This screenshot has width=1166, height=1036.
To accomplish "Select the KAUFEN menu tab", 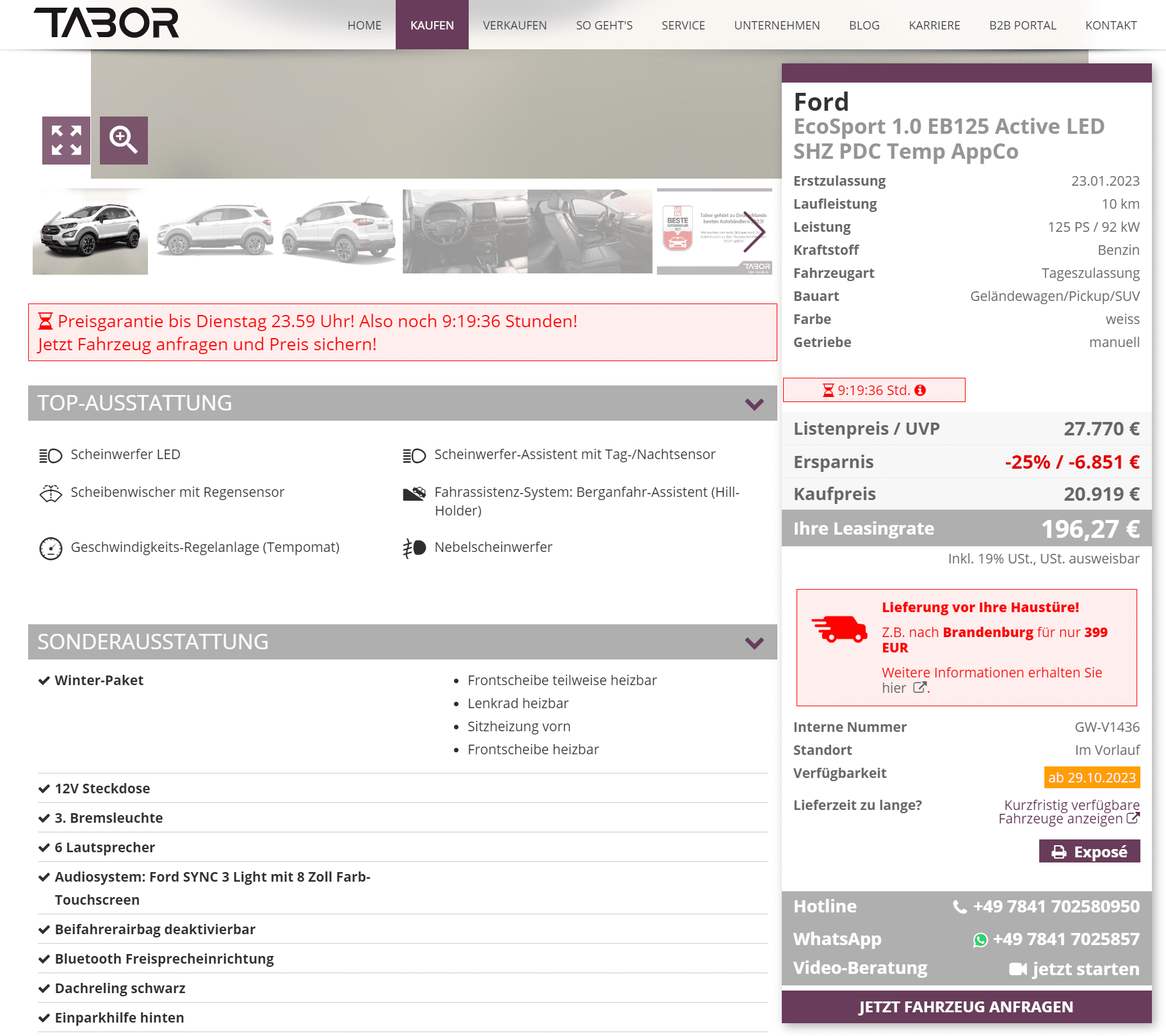I will [x=432, y=25].
